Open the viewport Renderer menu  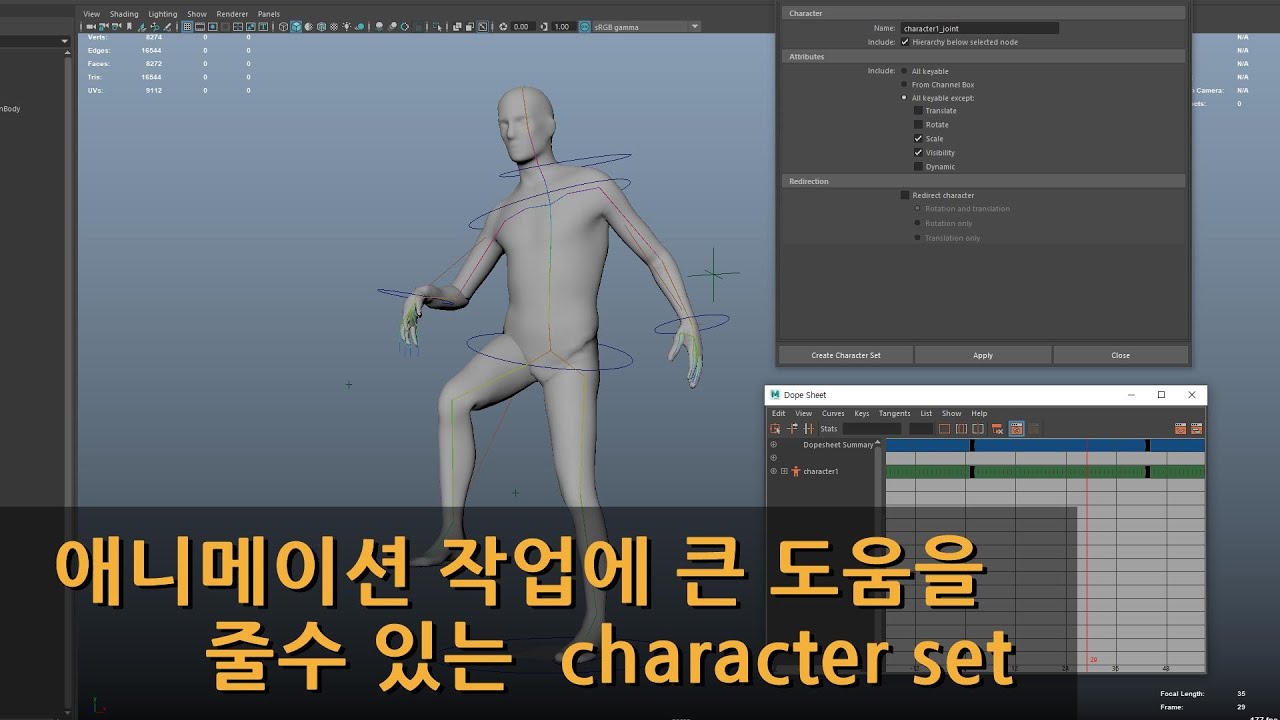(x=232, y=14)
